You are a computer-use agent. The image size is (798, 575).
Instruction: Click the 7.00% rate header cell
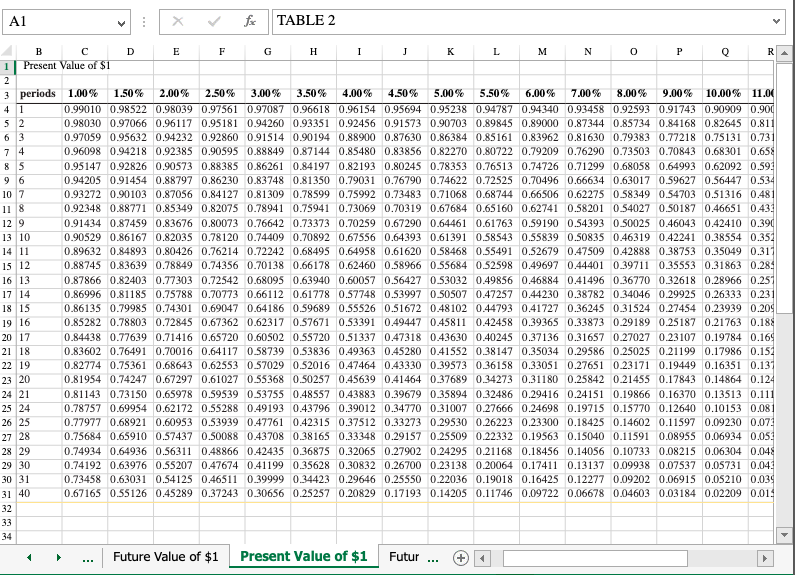[588, 94]
